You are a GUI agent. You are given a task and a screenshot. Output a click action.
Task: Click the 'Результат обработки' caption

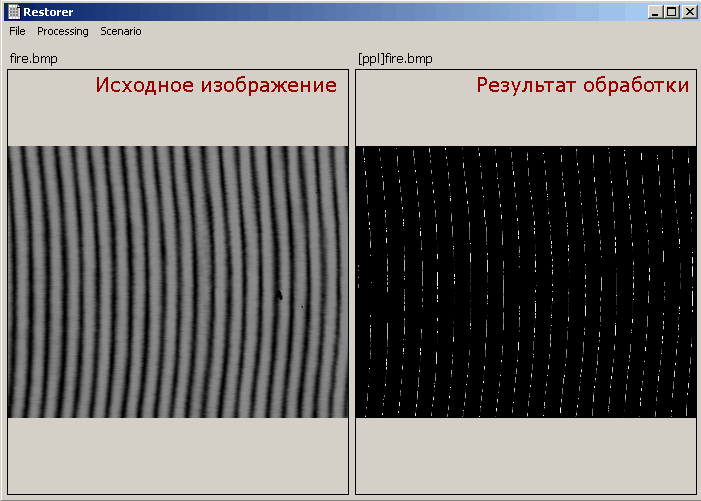click(x=583, y=85)
